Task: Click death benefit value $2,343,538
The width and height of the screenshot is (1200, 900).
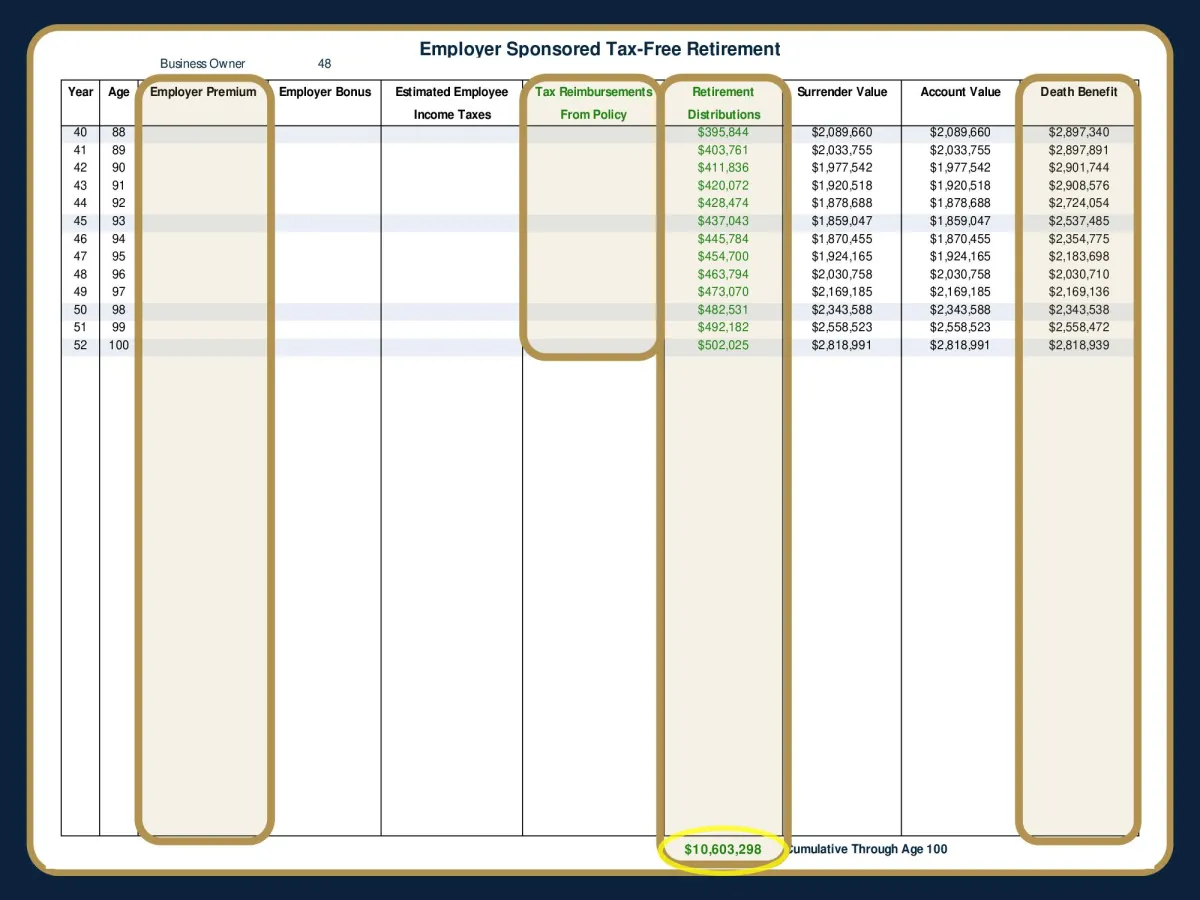Action: click(1079, 310)
